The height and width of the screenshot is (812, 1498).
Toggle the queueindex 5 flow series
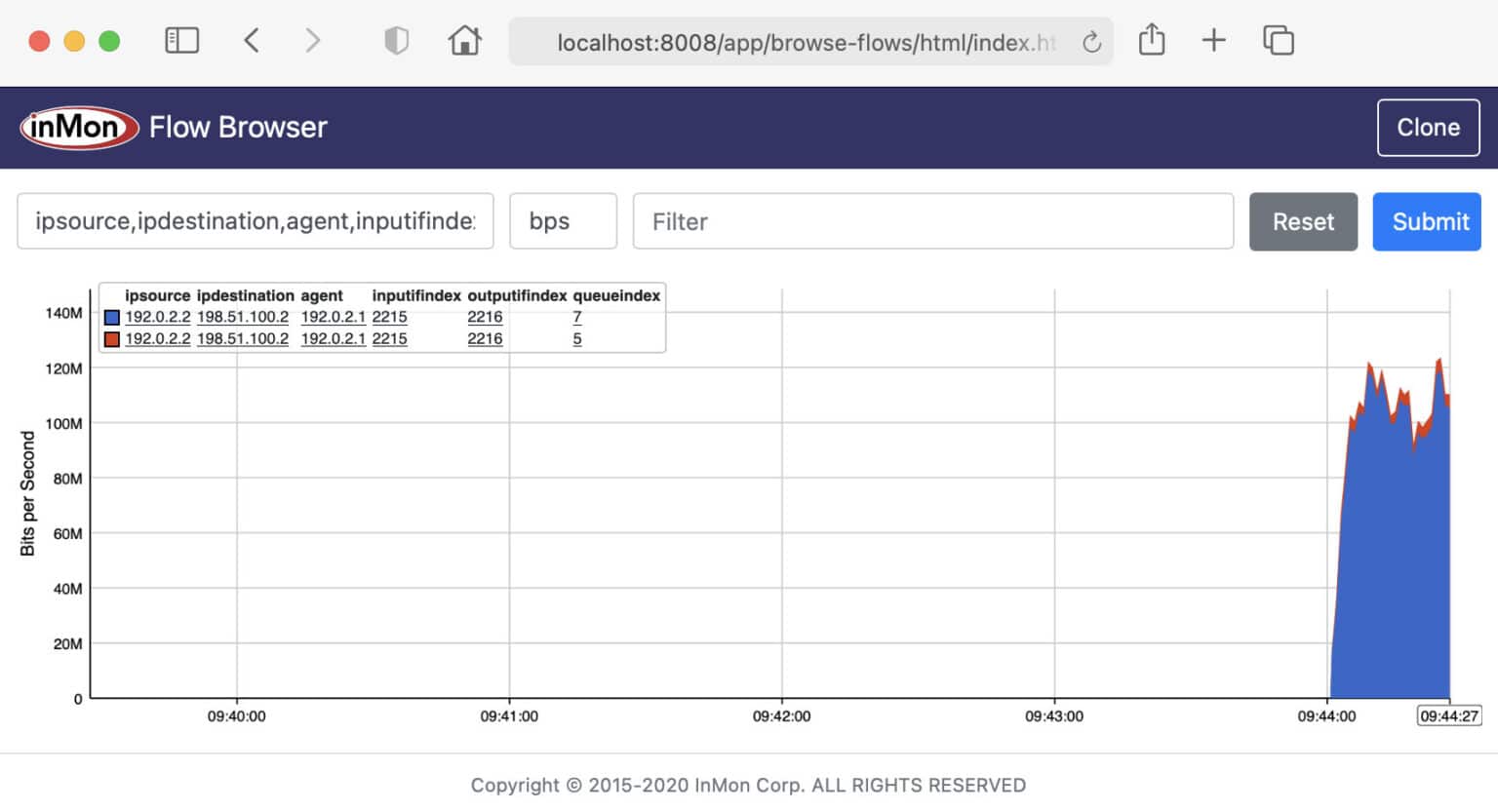[576, 338]
